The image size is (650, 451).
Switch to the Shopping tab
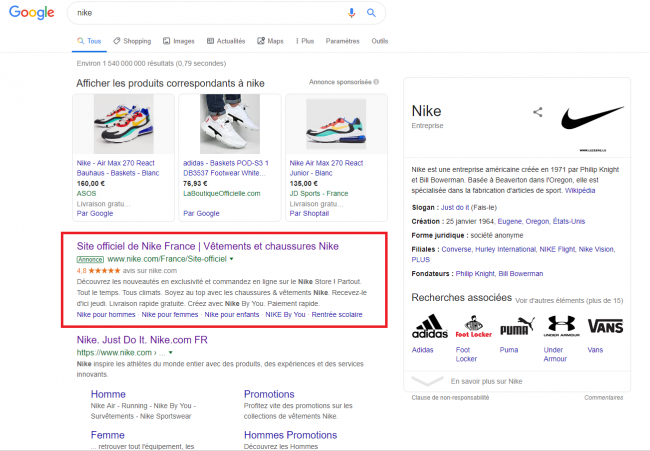[x=132, y=41]
